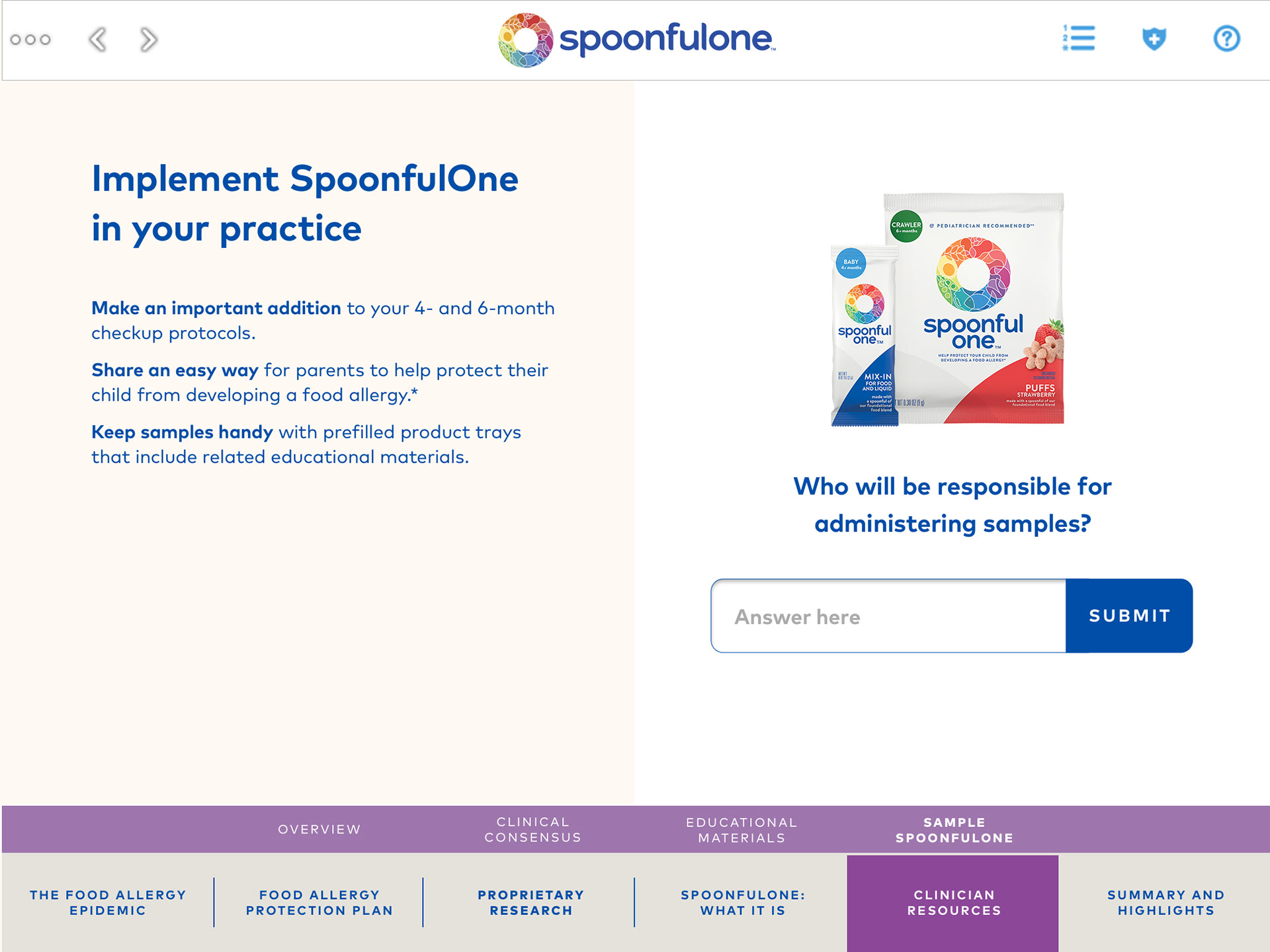Click the blue shield plus icon
The image size is (1270, 952).
tap(1154, 38)
